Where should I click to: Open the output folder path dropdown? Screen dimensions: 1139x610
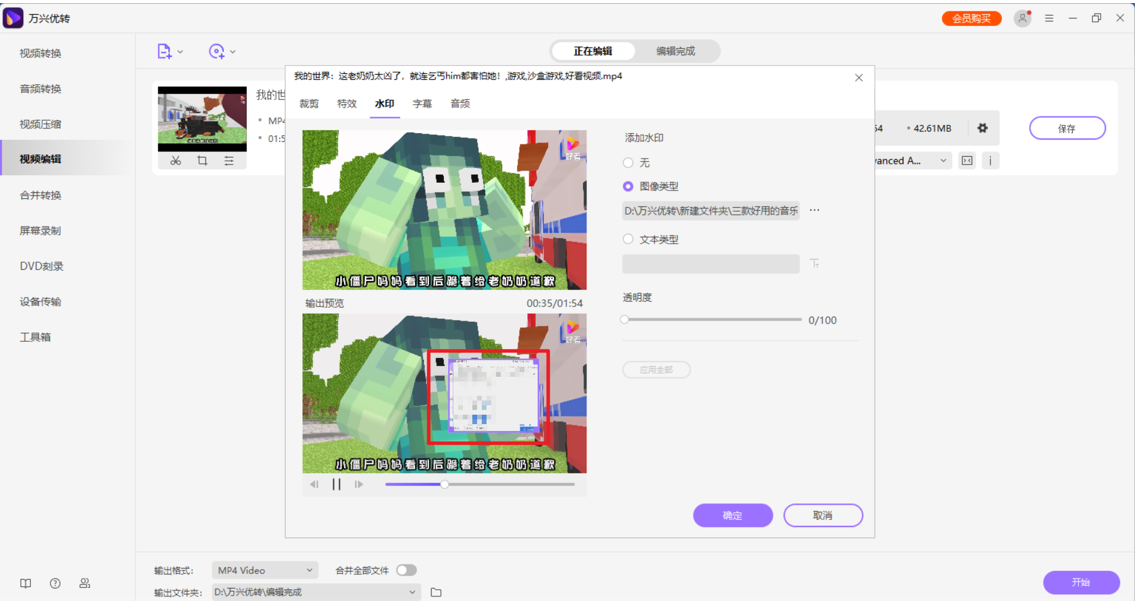tap(412, 593)
